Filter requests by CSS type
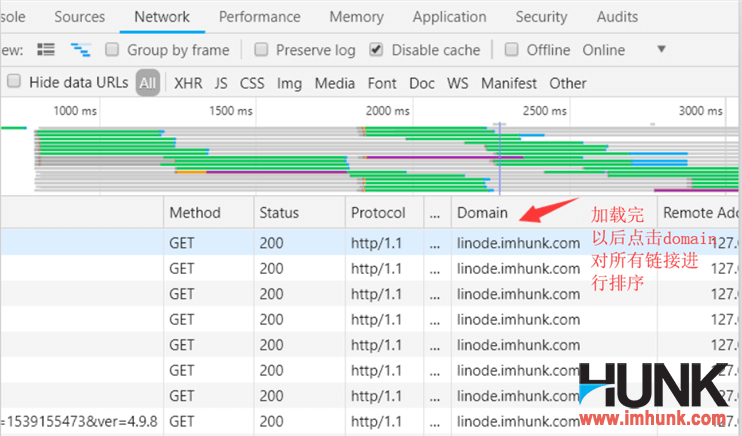The image size is (742, 436). pos(252,83)
